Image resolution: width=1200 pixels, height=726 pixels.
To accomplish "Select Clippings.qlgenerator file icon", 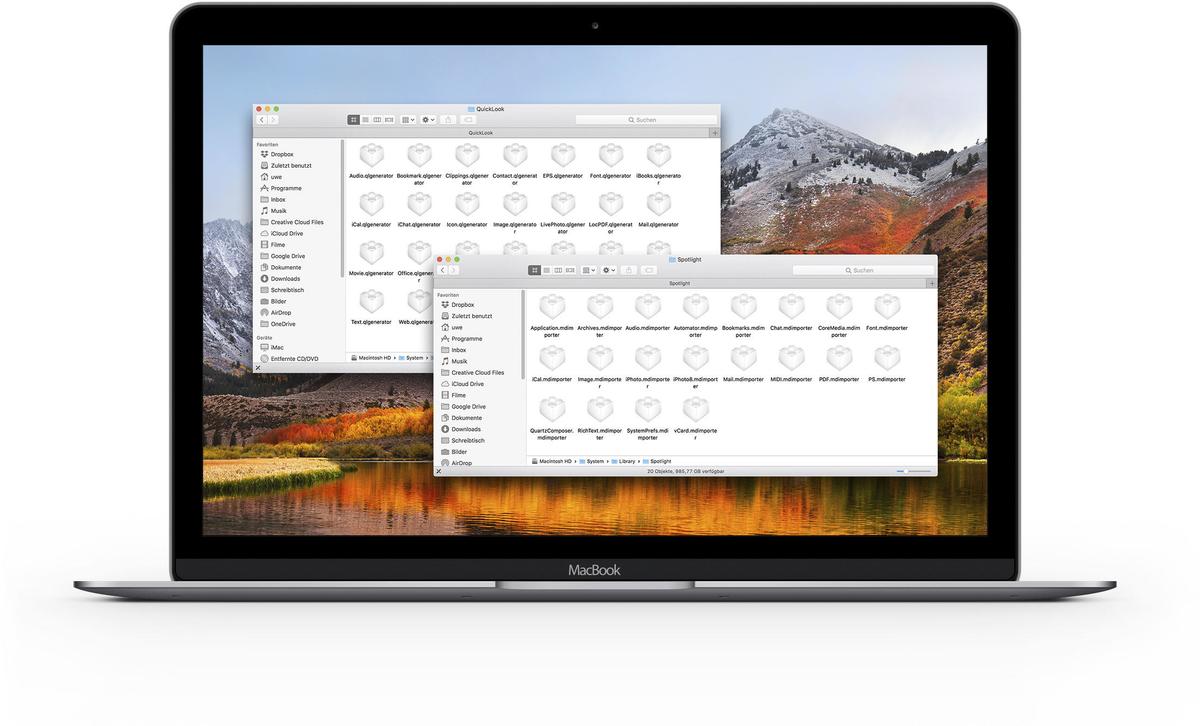I will [x=467, y=156].
